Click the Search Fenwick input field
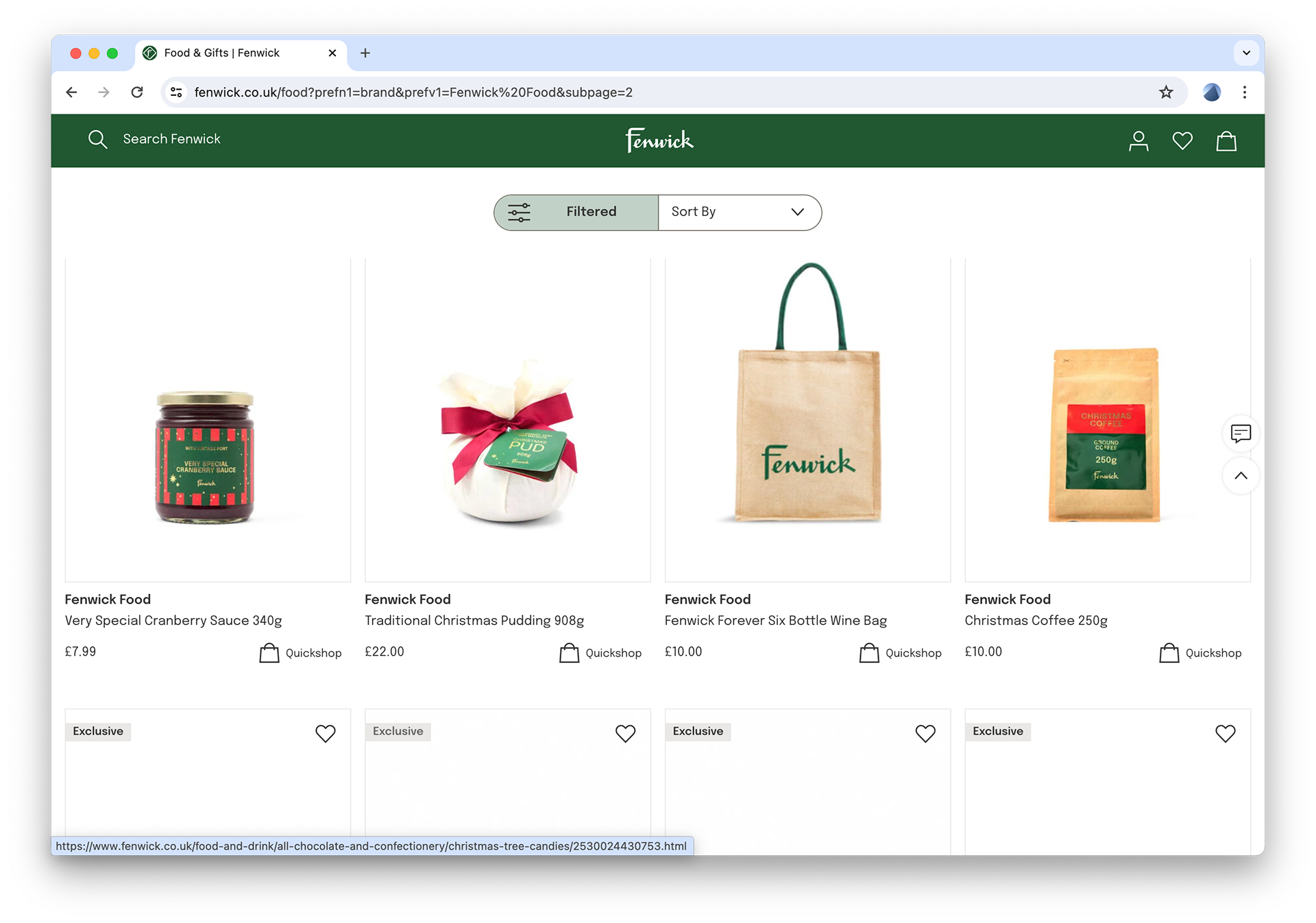 tap(172, 139)
